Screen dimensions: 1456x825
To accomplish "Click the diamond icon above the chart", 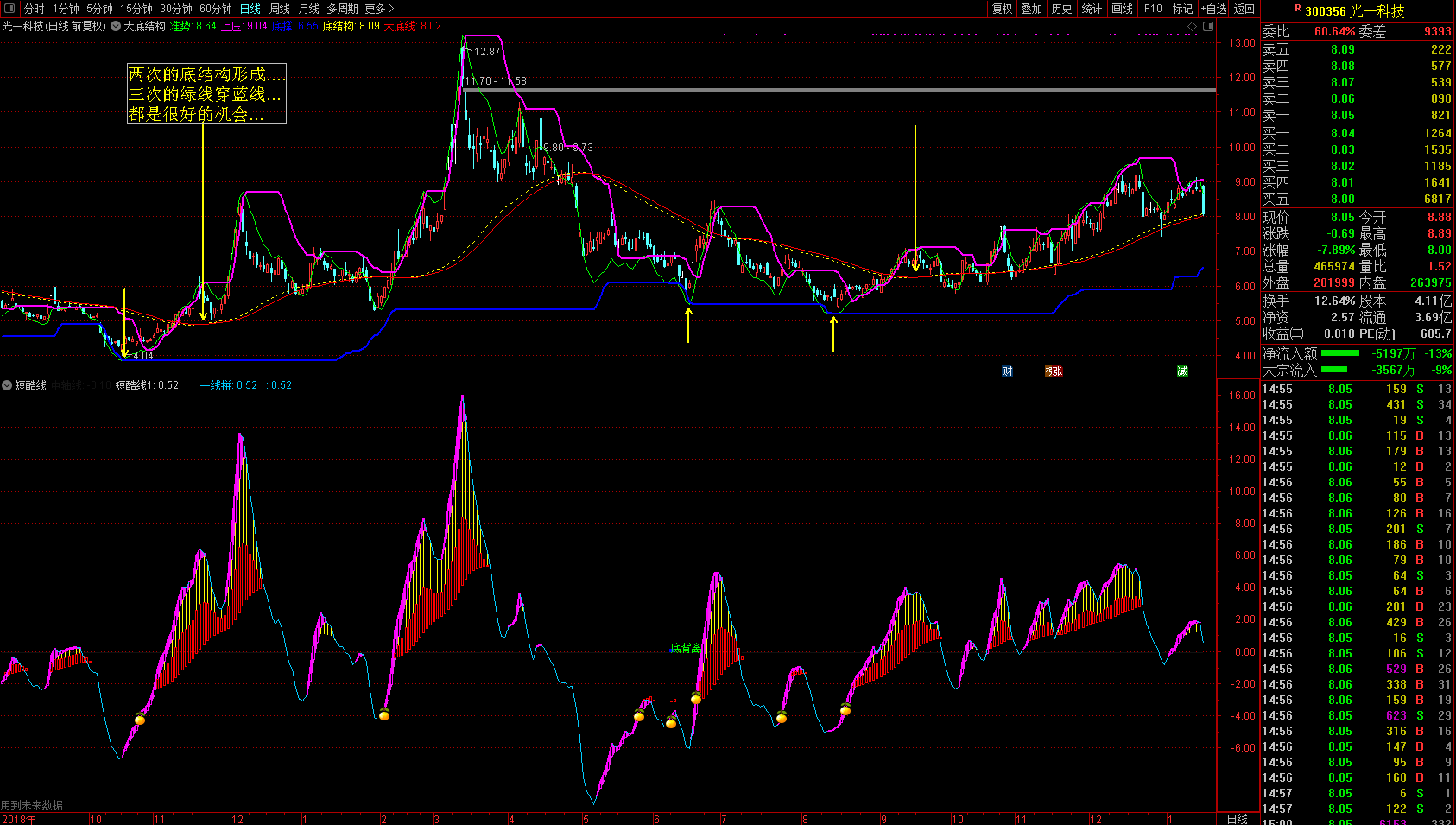I will [1193, 27].
